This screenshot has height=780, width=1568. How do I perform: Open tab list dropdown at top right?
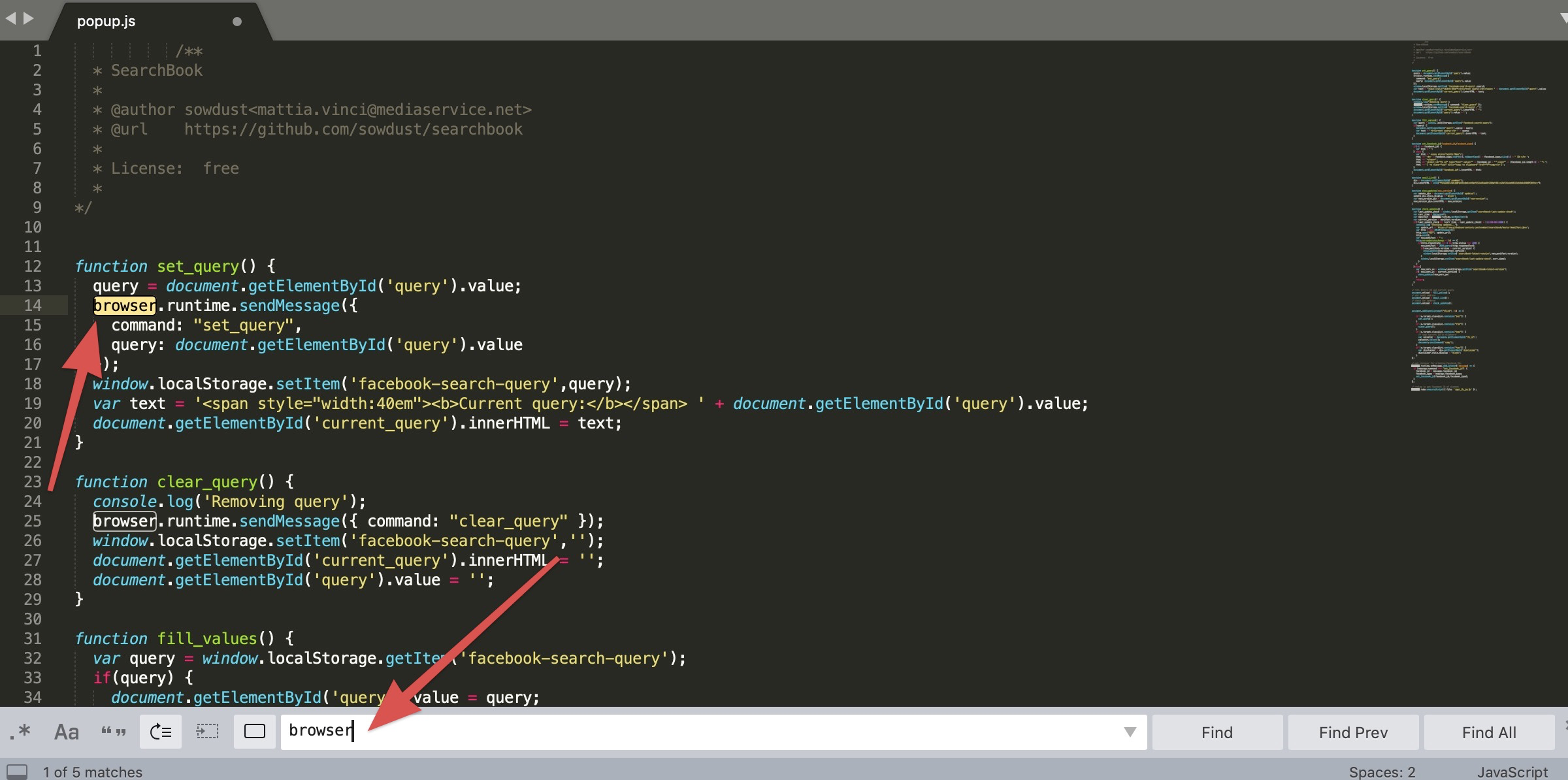pos(1563,18)
